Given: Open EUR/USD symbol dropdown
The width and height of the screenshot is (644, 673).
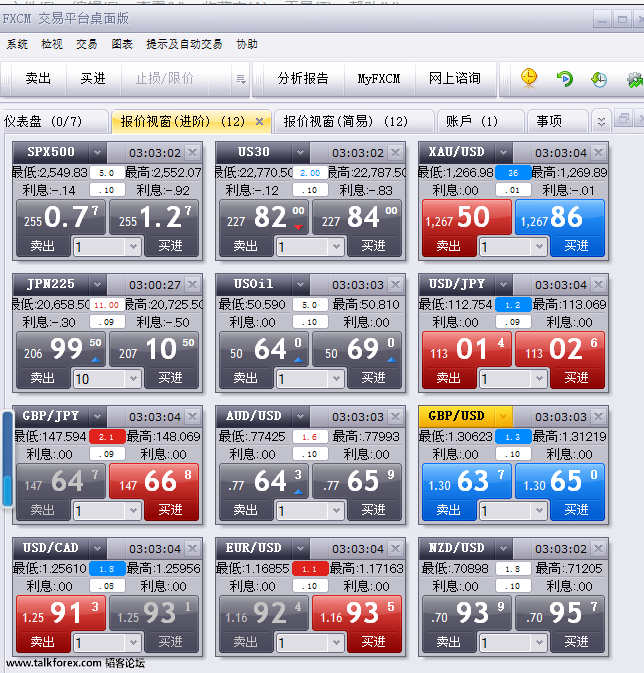Looking at the screenshot, I should pyautogui.click(x=300, y=549).
